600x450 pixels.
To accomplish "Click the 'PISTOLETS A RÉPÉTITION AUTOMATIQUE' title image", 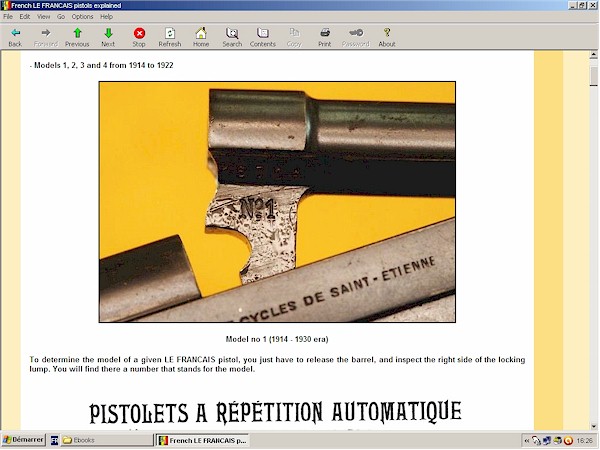I will [276, 412].
